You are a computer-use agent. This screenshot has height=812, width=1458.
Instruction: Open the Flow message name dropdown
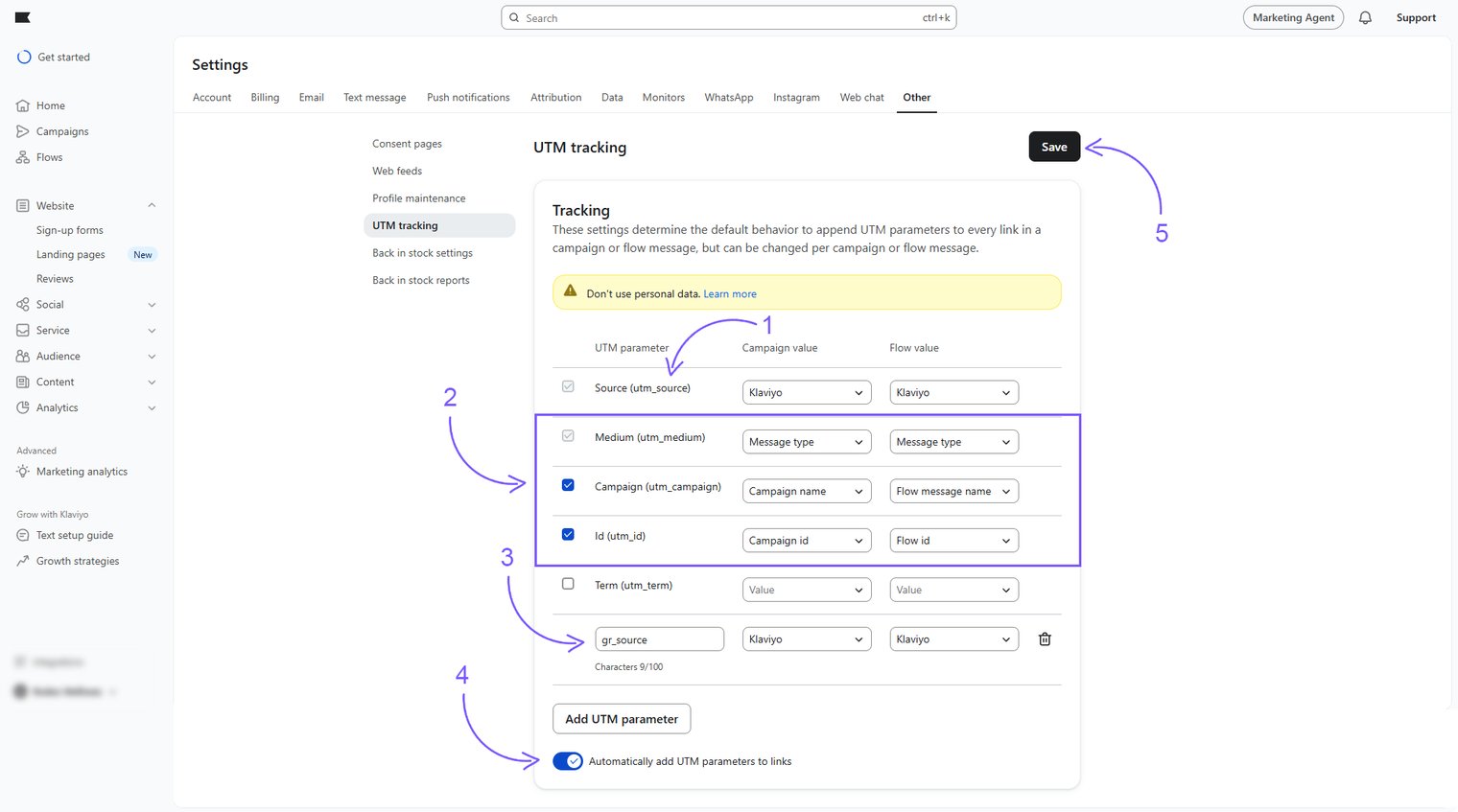coord(952,491)
